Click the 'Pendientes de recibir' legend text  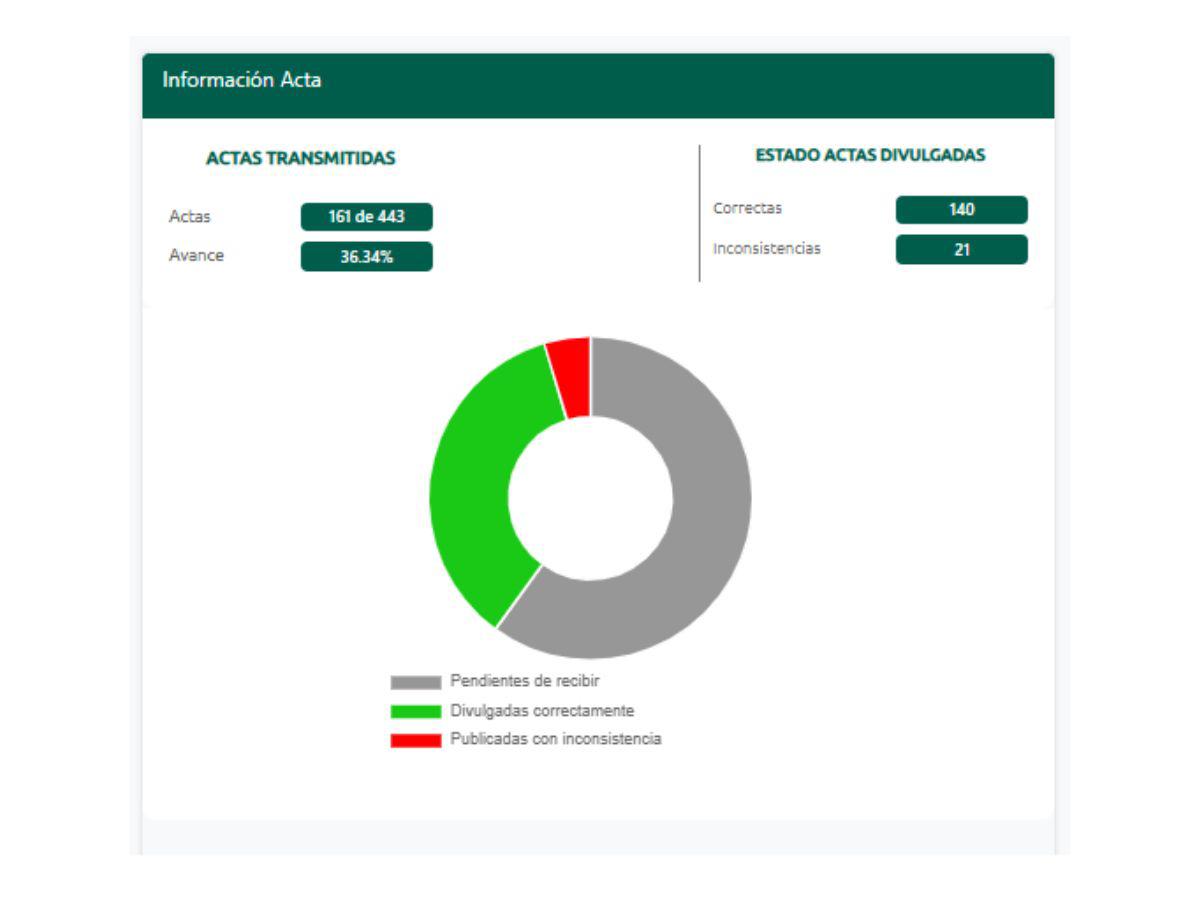pyautogui.click(x=524, y=681)
